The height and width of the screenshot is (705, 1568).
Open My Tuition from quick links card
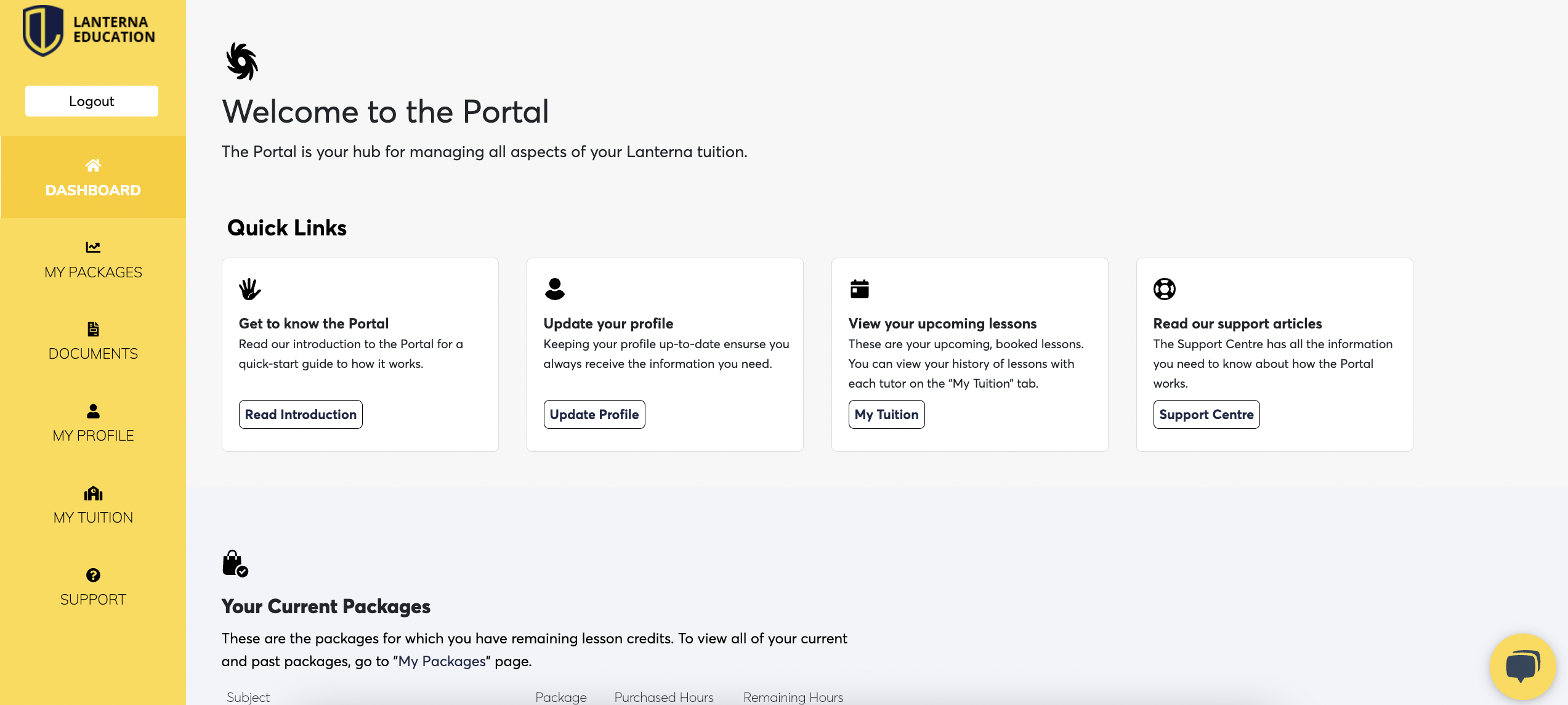click(886, 414)
